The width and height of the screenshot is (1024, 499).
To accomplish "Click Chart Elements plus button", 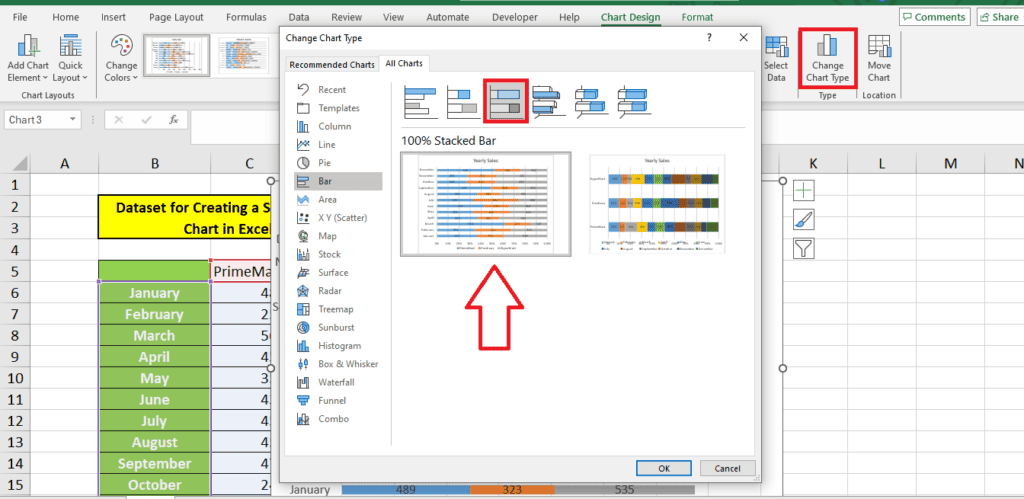I will tap(803, 191).
